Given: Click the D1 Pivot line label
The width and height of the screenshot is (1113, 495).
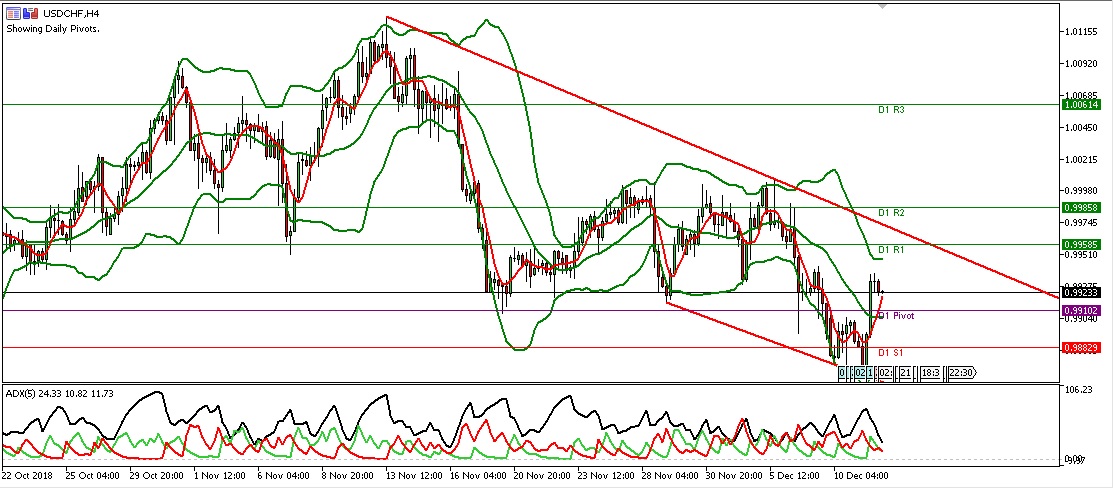Looking at the screenshot, I should [x=896, y=315].
